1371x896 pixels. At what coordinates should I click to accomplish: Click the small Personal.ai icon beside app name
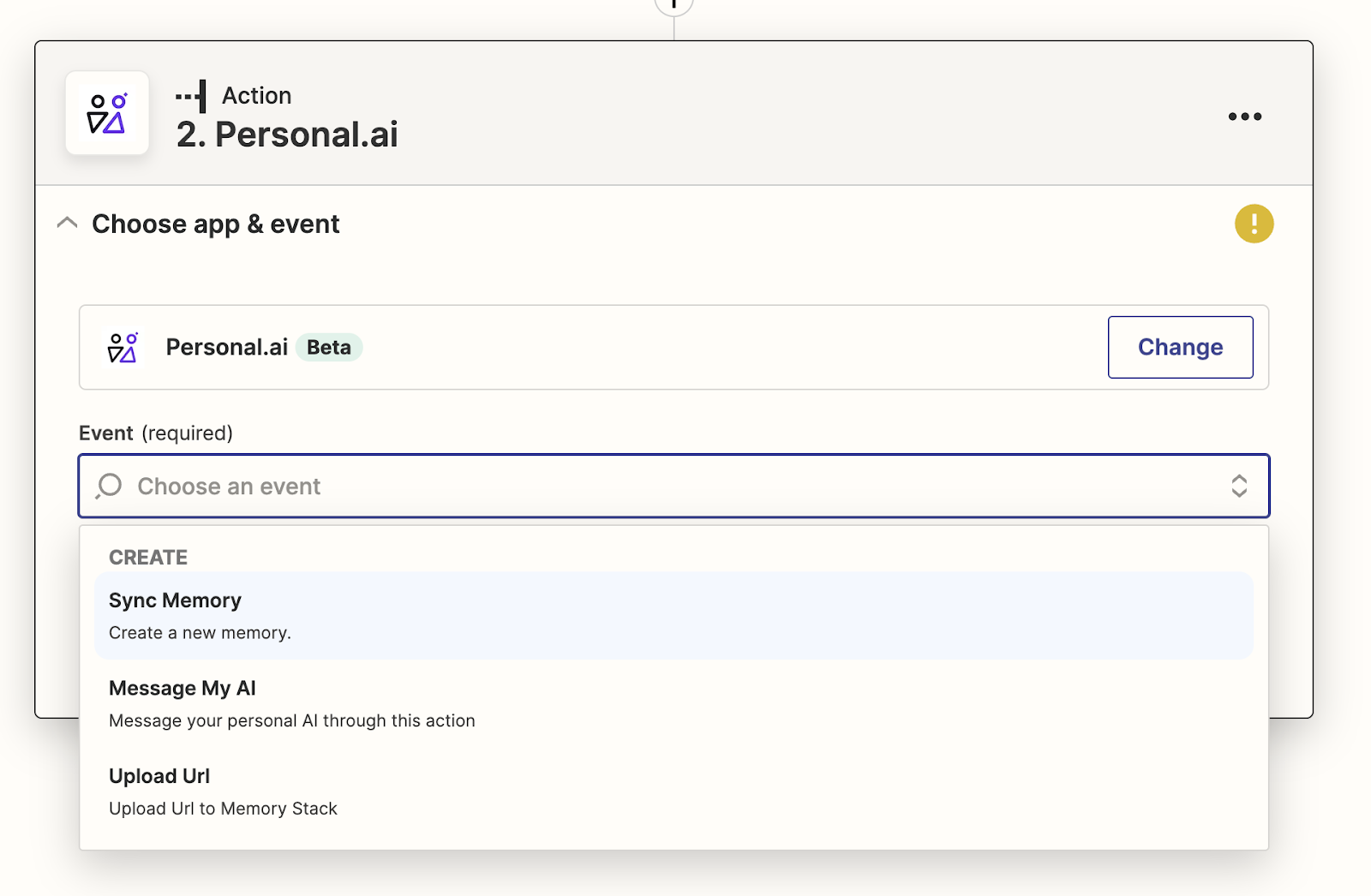123,348
